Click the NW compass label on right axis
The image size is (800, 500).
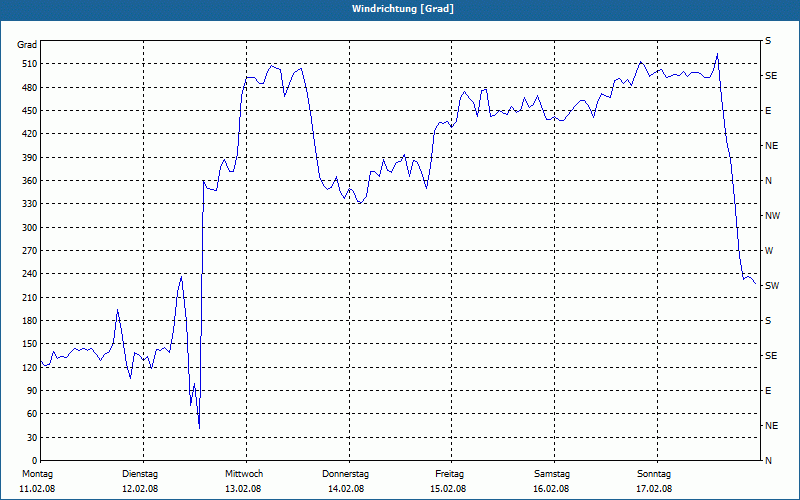pos(772,216)
